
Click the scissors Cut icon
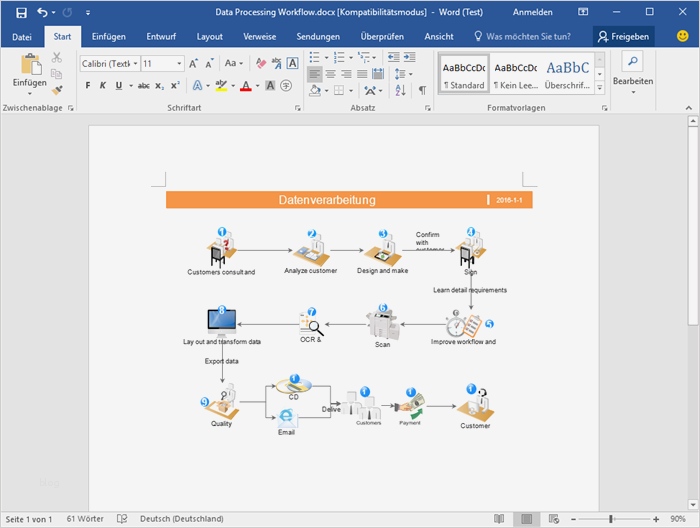(57, 58)
